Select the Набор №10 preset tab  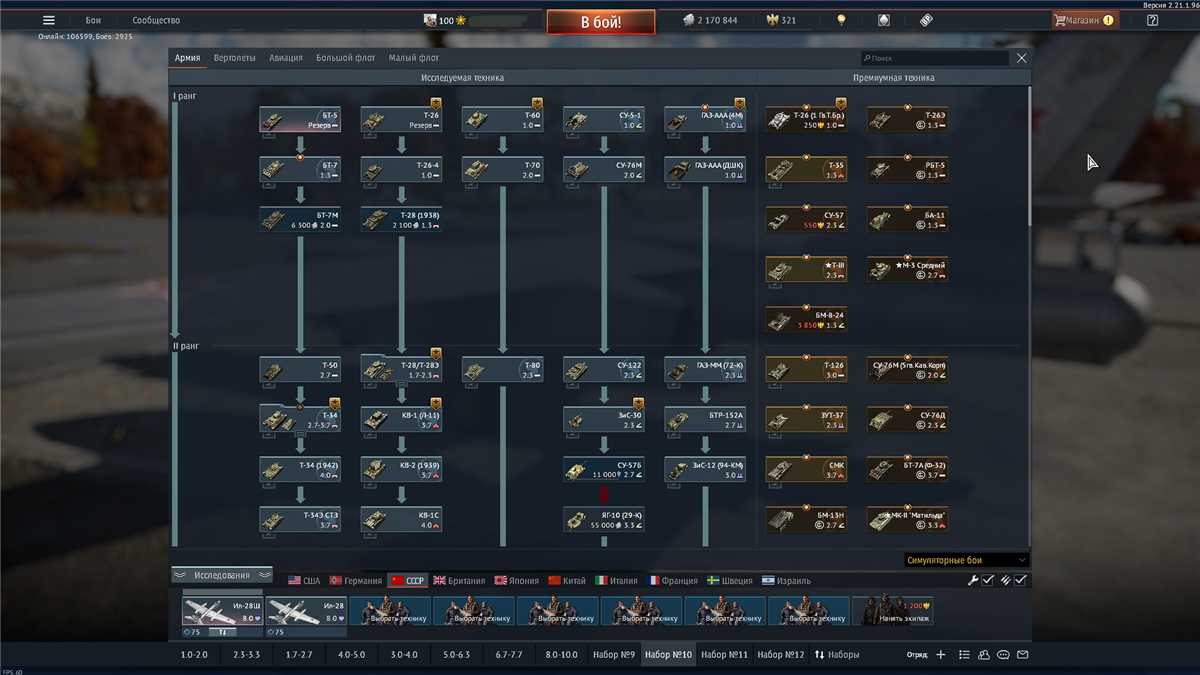point(669,655)
